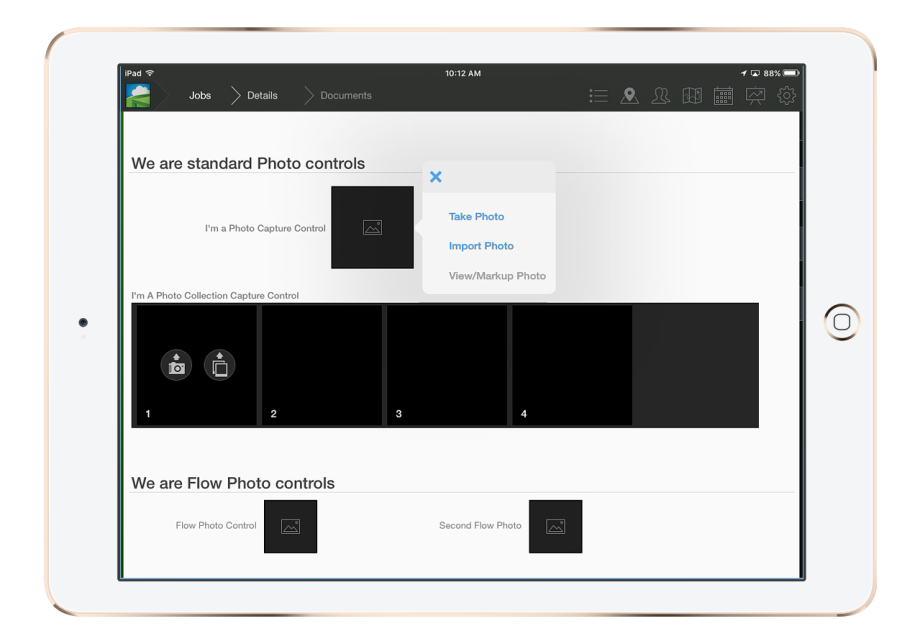Click 'I'm a Photo Capture Control' label
Image resolution: width=920 pixels, height=644 pixels.
(265, 228)
